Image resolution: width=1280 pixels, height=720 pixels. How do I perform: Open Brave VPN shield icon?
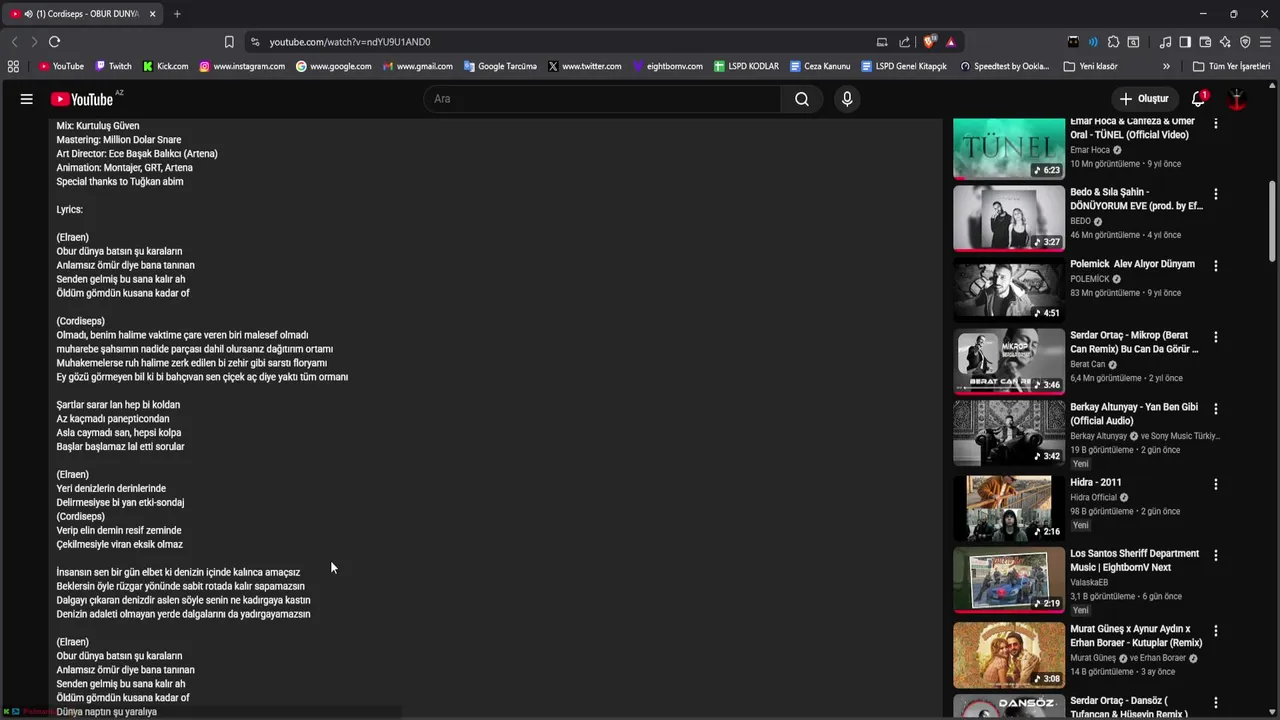click(x=1245, y=42)
